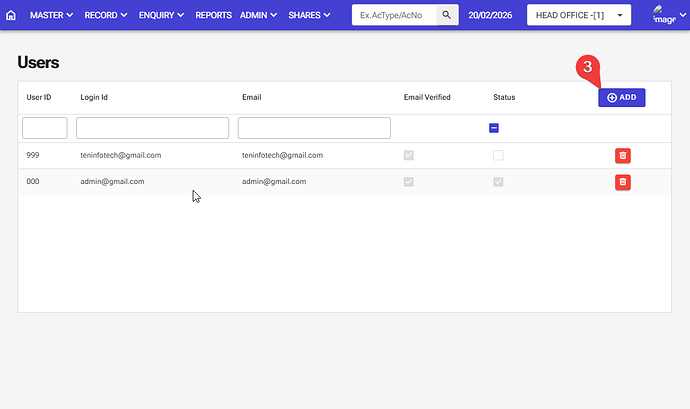The height and width of the screenshot is (409, 690).
Task: Click the red step 3 marker badge
Action: [x=589, y=67]
